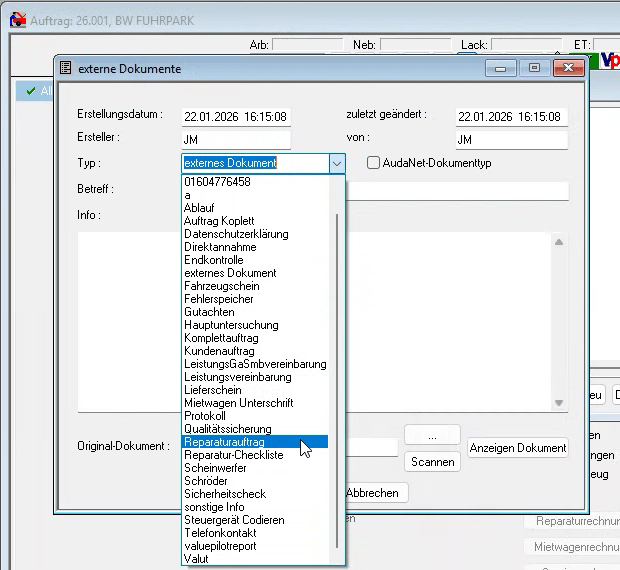
Task: Collapse the Typ dropdown arrow
Action: tap(336, 163)
